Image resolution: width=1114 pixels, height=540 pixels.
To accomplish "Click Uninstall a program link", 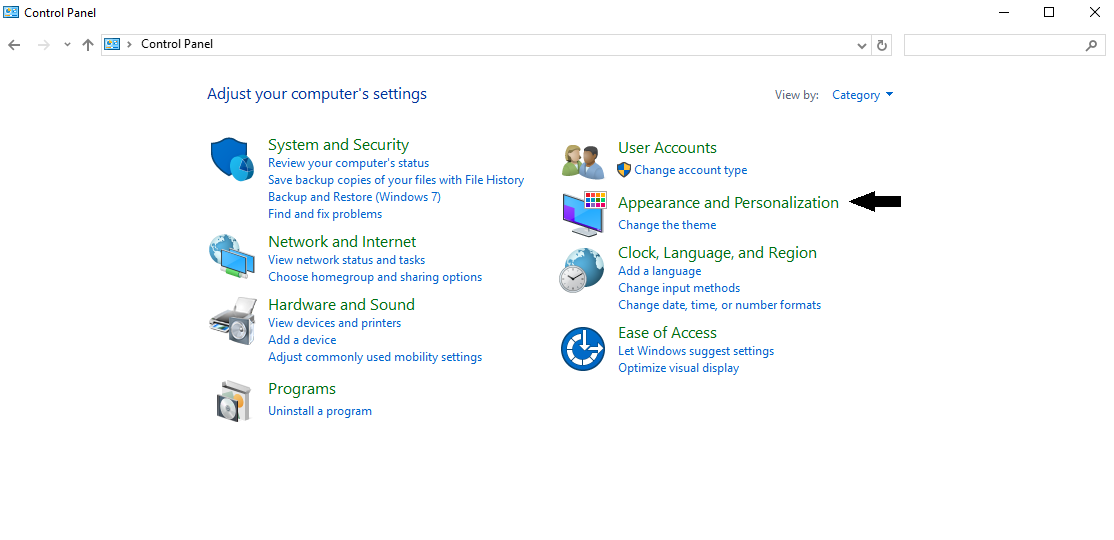I will pyautogui.click(x=320, y=411).
